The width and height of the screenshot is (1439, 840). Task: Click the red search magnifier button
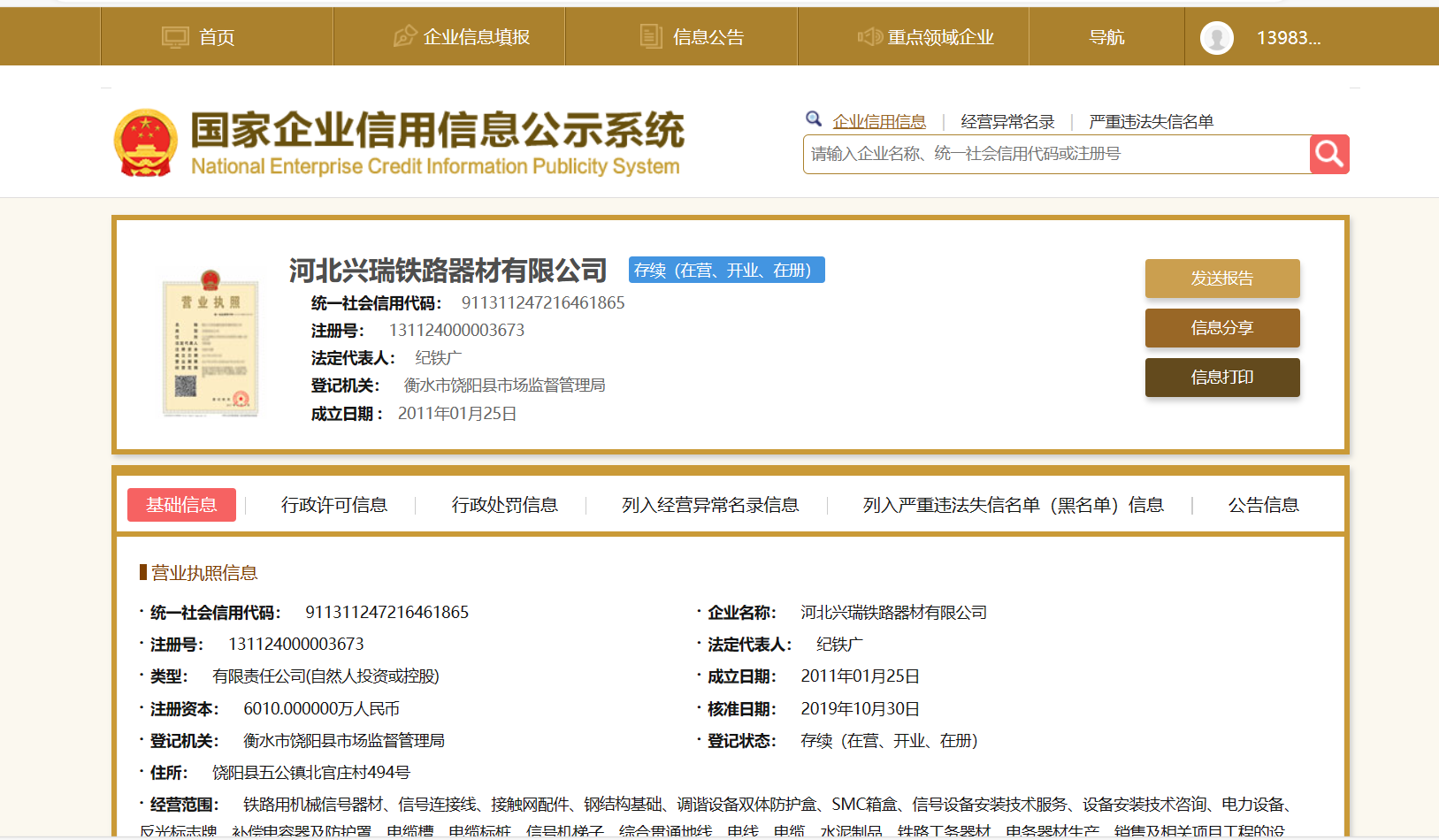[1328, 155]
